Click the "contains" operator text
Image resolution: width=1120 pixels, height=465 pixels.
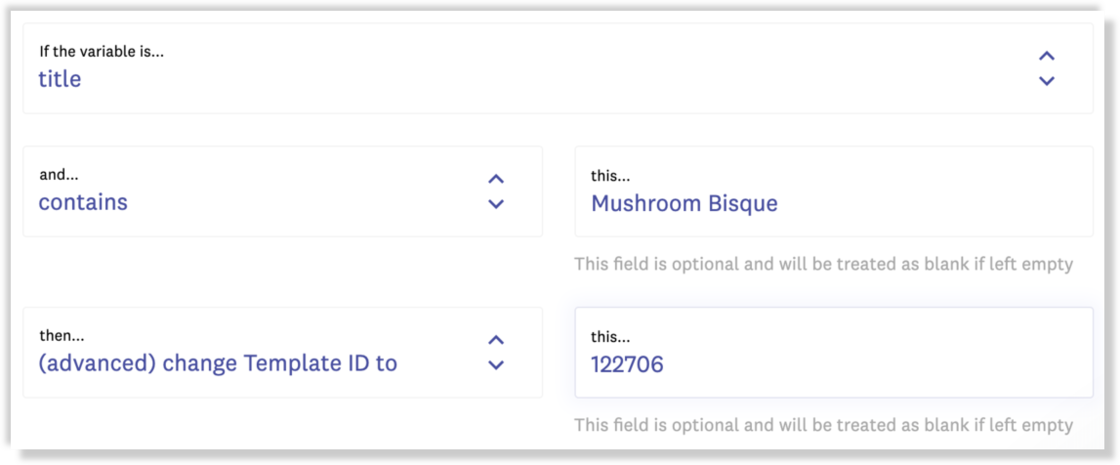(83, 203)
